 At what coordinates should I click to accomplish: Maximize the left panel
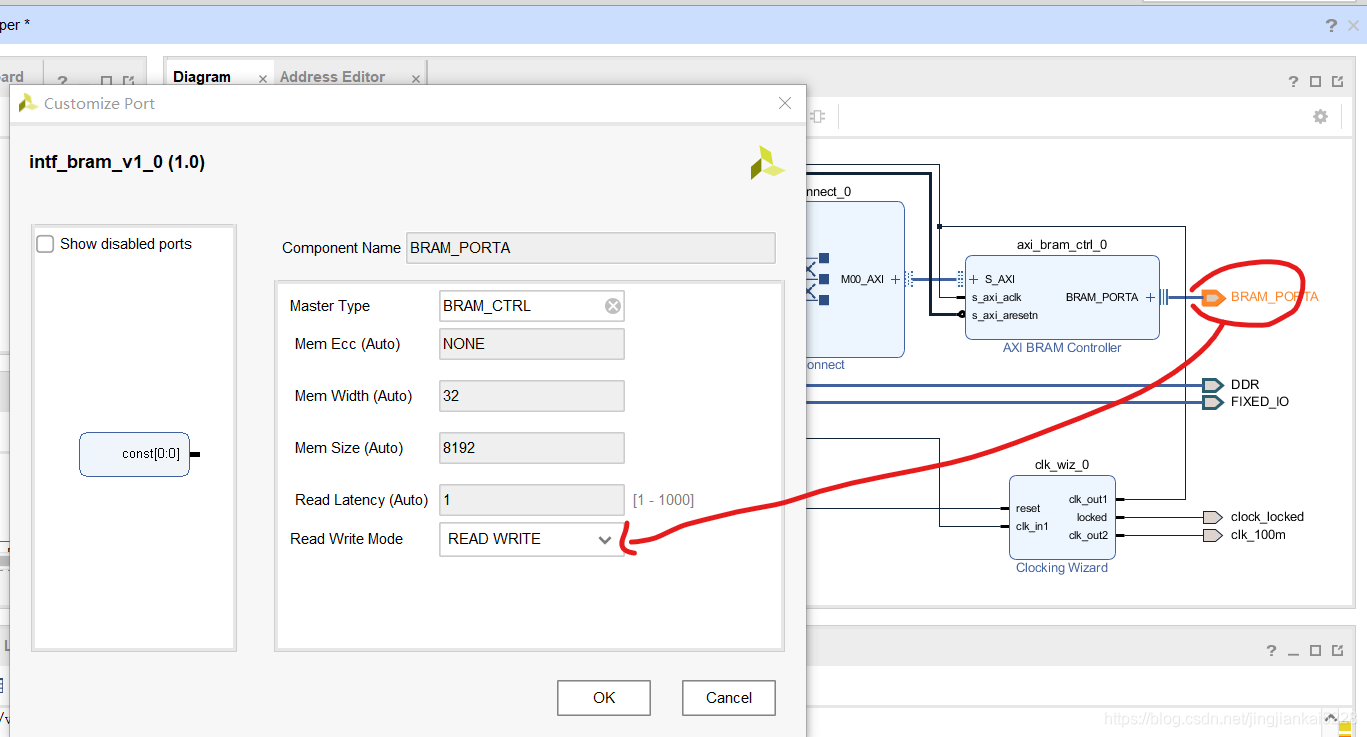107,82
